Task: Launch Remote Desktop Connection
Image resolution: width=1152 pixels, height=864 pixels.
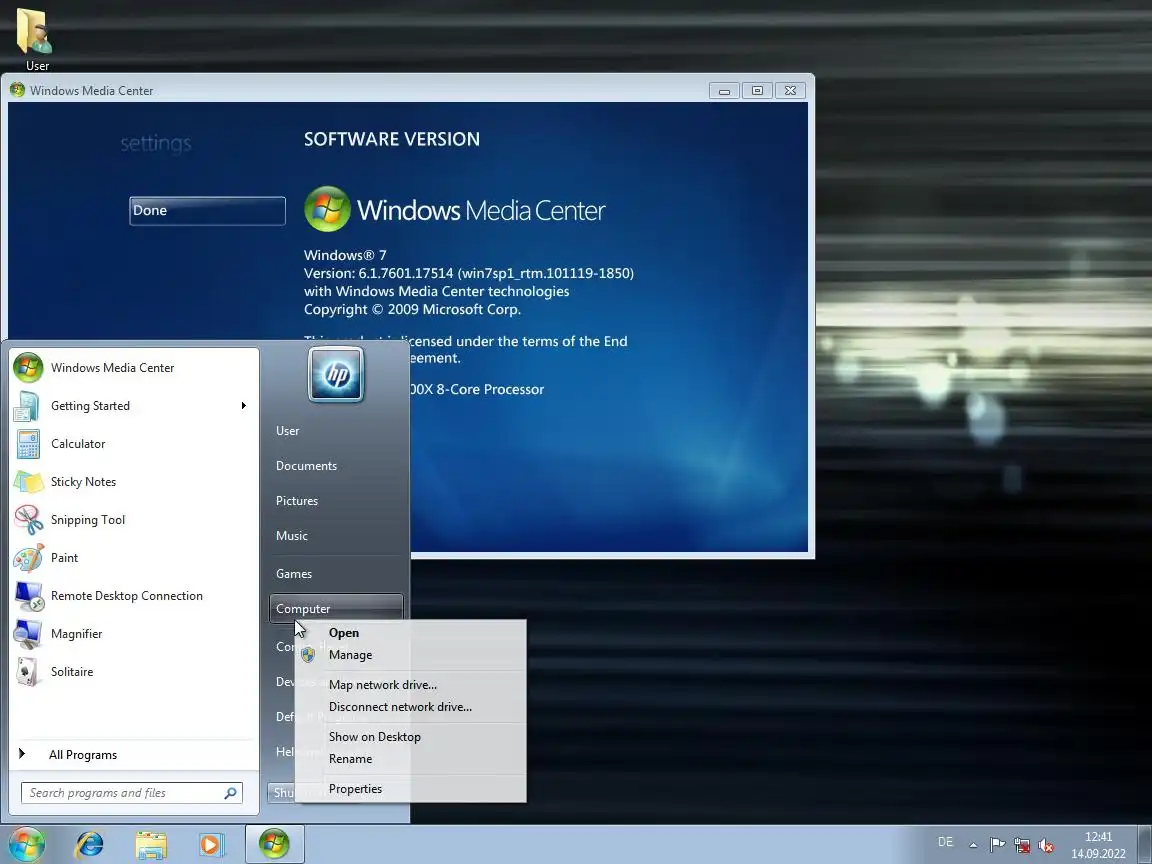Action: tap(134, 596)
